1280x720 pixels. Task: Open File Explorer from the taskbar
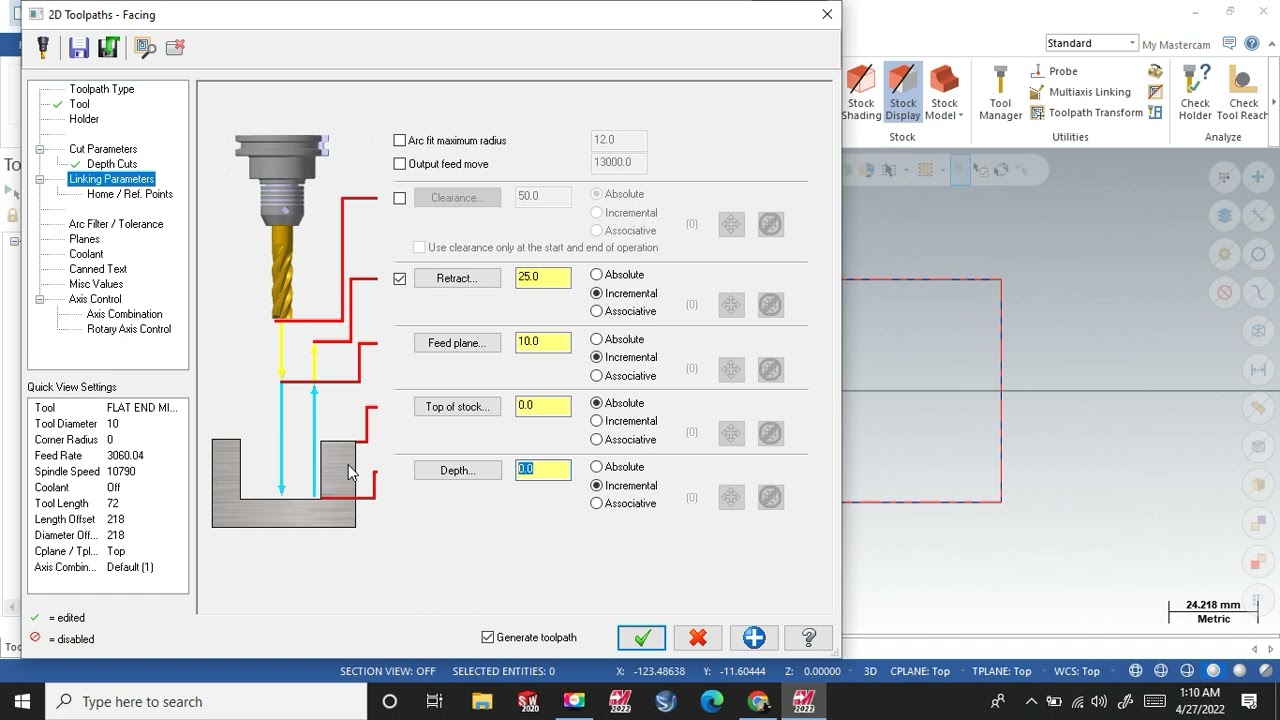coord(481,701)
